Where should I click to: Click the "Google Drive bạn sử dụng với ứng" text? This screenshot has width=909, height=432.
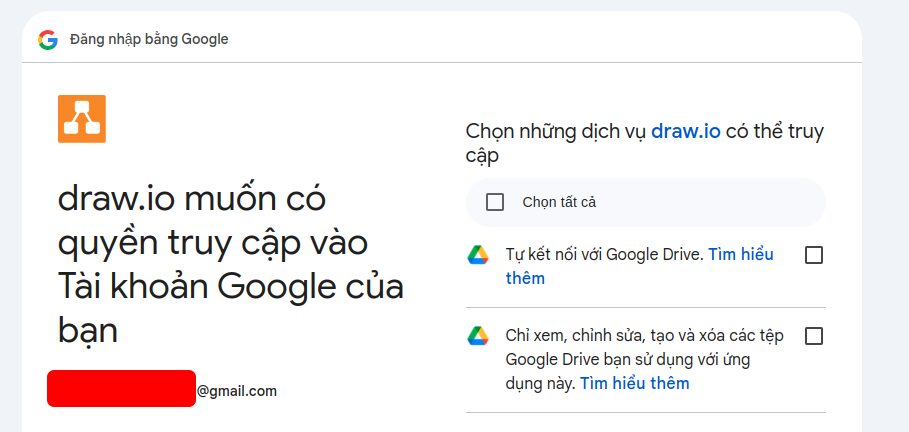(628, 360)
